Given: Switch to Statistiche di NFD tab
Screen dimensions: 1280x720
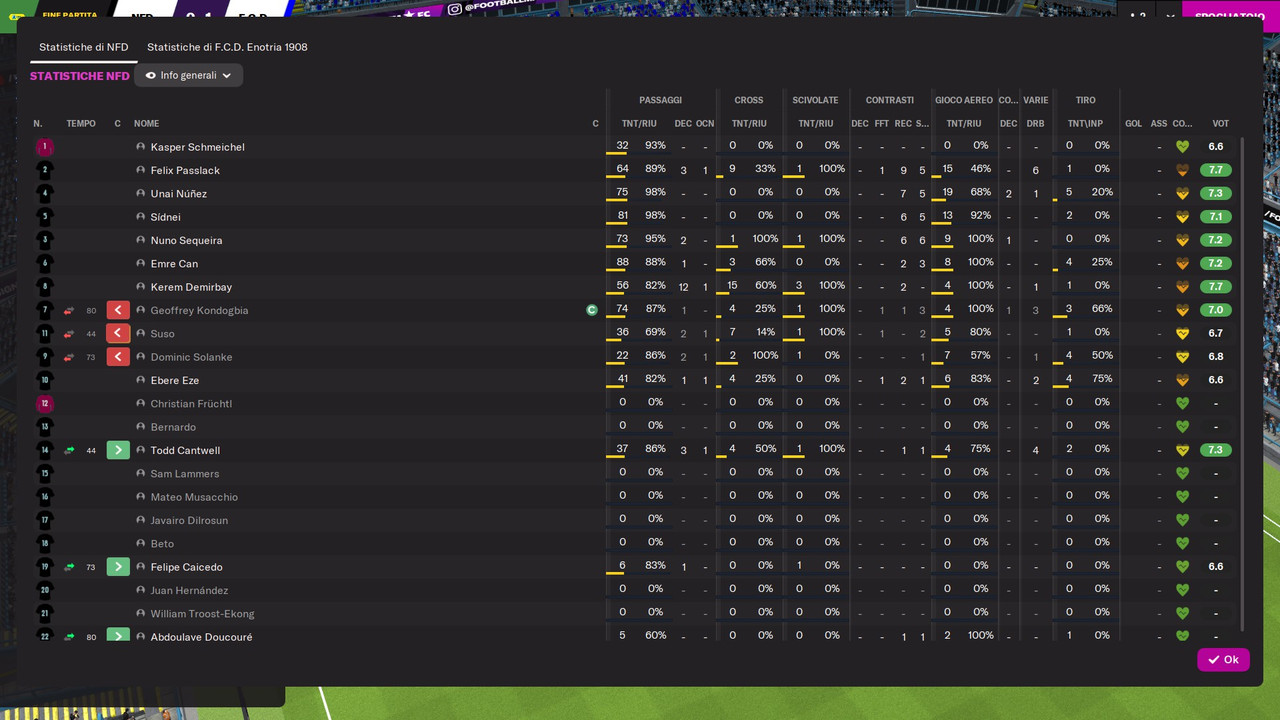Looking at the screenshot, I should click(84, 47).
